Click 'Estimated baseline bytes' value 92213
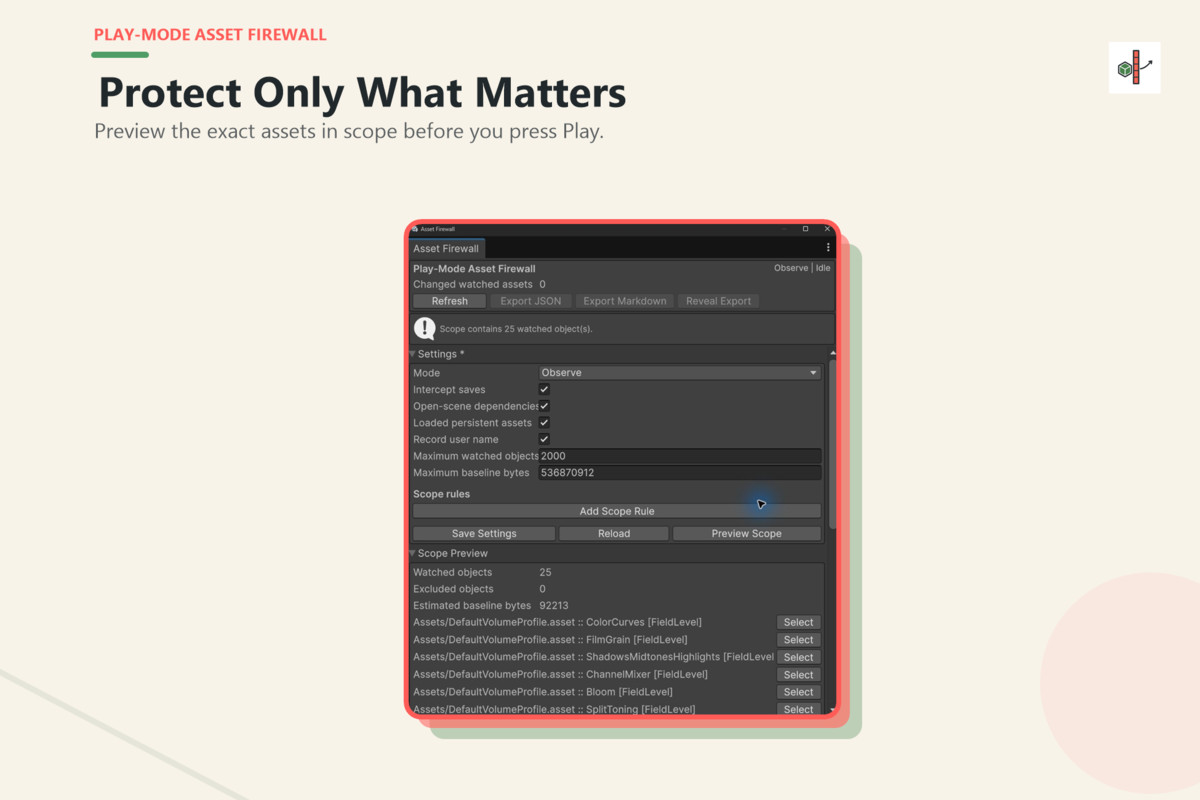 pyautogui.click(x=554, y=605)
